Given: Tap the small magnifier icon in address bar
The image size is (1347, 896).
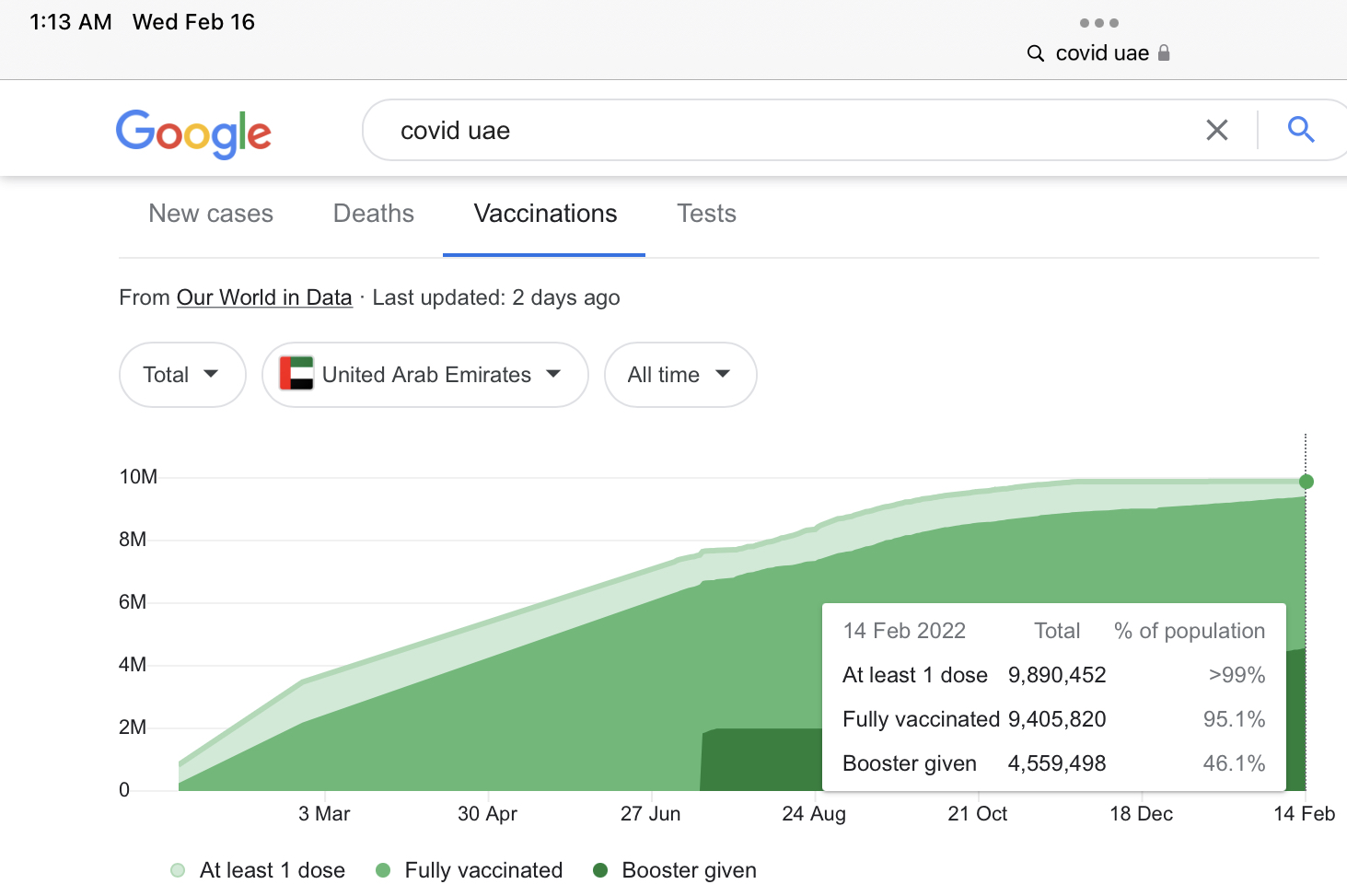Looking at the screenshot, I should pos(1036,53).
